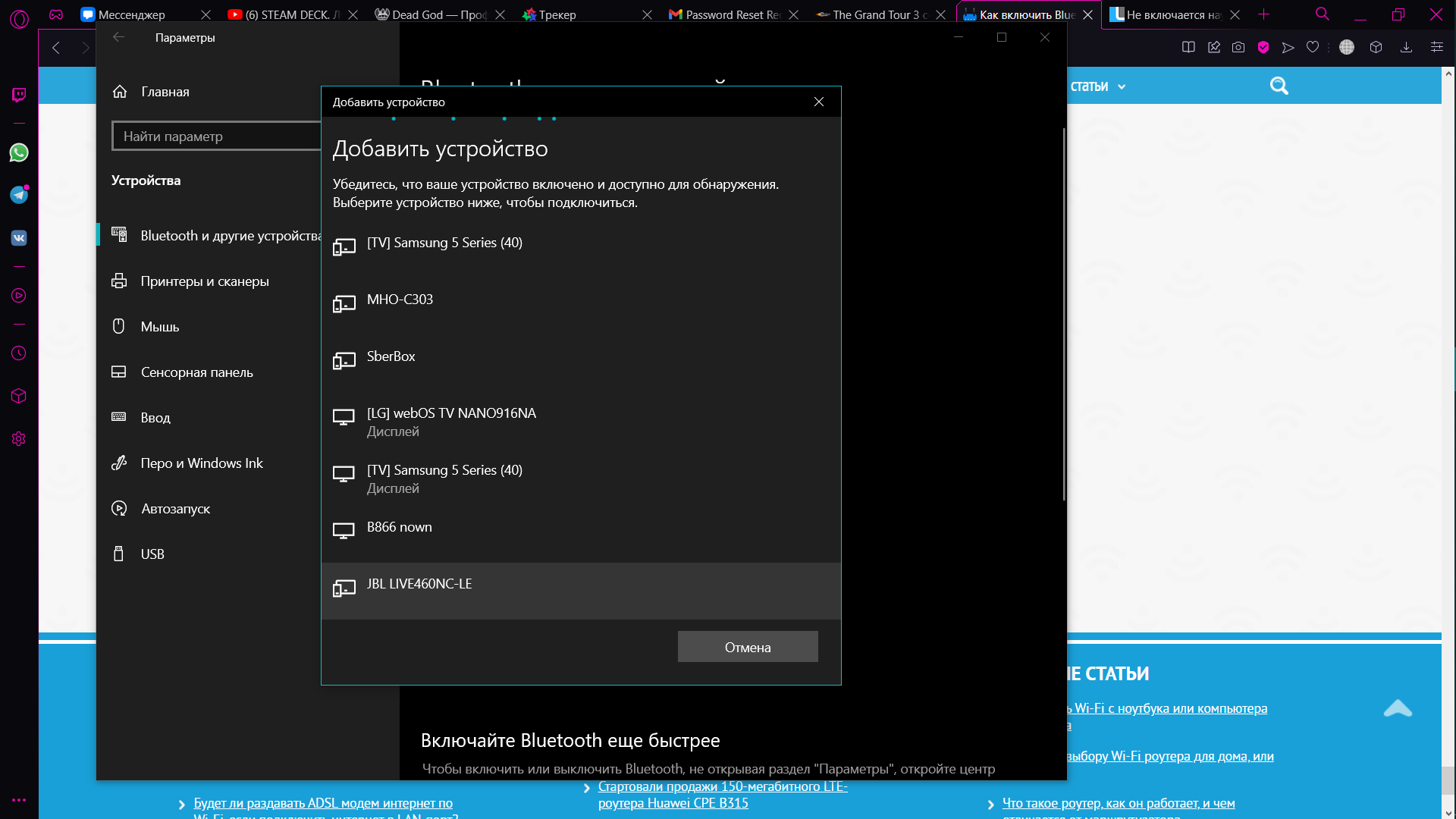Select B866 nown device
1456x819 pixels.
(x=581, y=534)
